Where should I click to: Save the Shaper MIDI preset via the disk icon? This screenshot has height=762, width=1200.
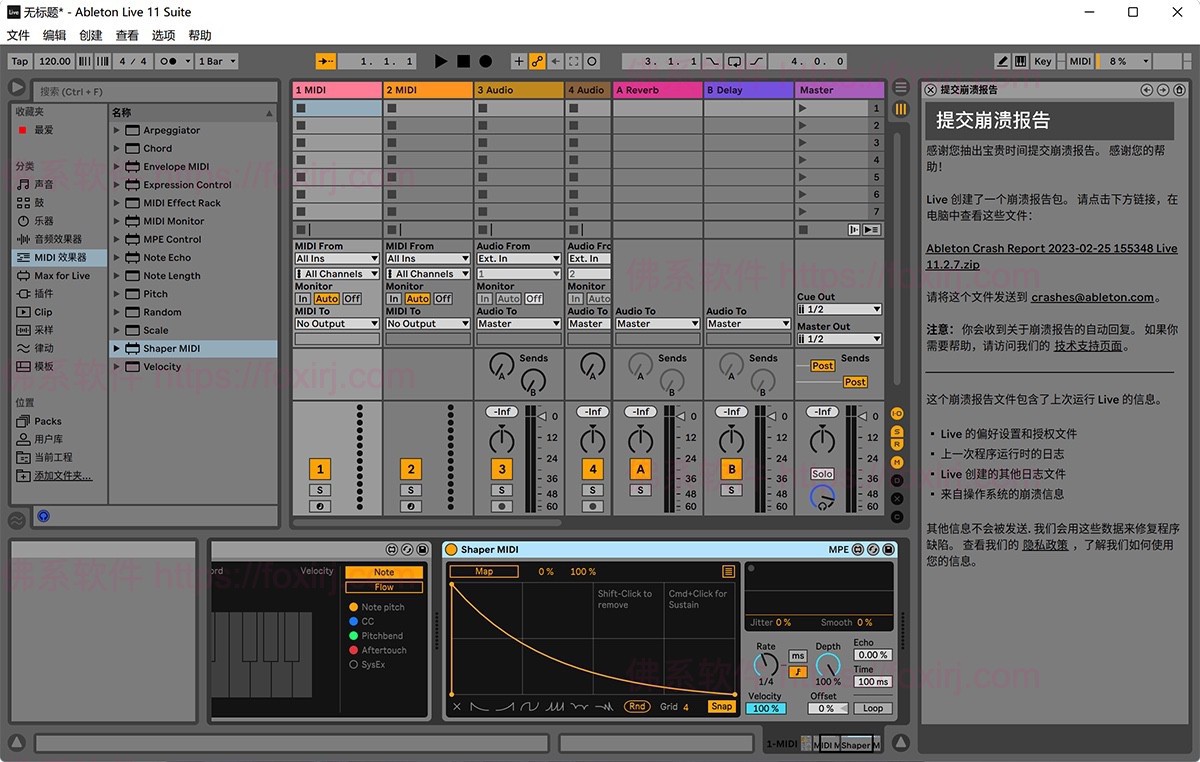click(x=889, y=550)
